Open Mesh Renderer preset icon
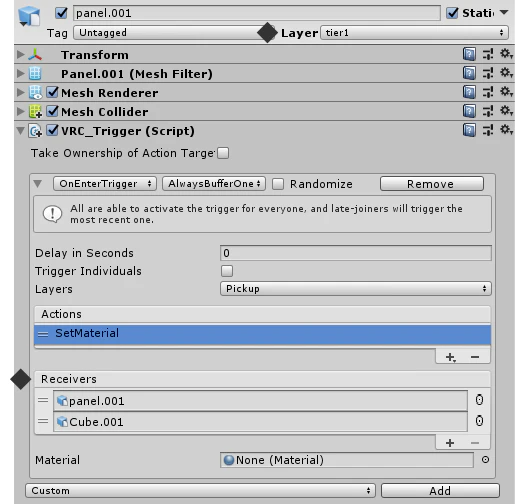Viewport: 515px width, 504px height. coord(488,92)
